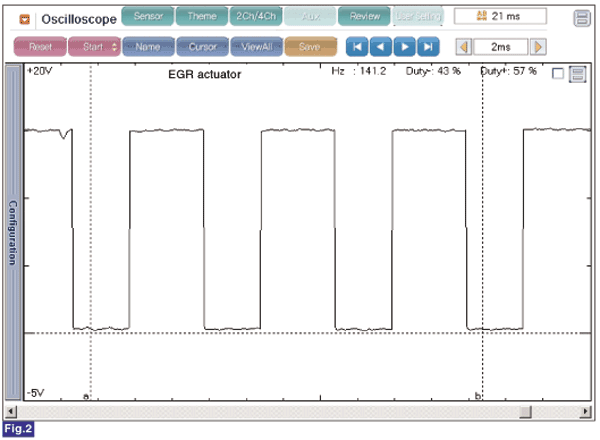
Task: Jump to the first record
Action: click(x=357, y=47)
